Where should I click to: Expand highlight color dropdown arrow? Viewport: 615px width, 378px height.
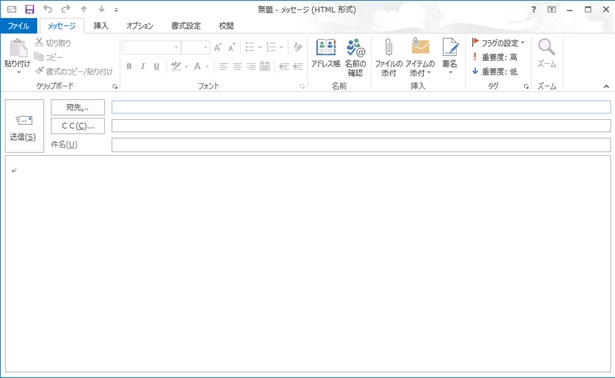coord(186,67)
